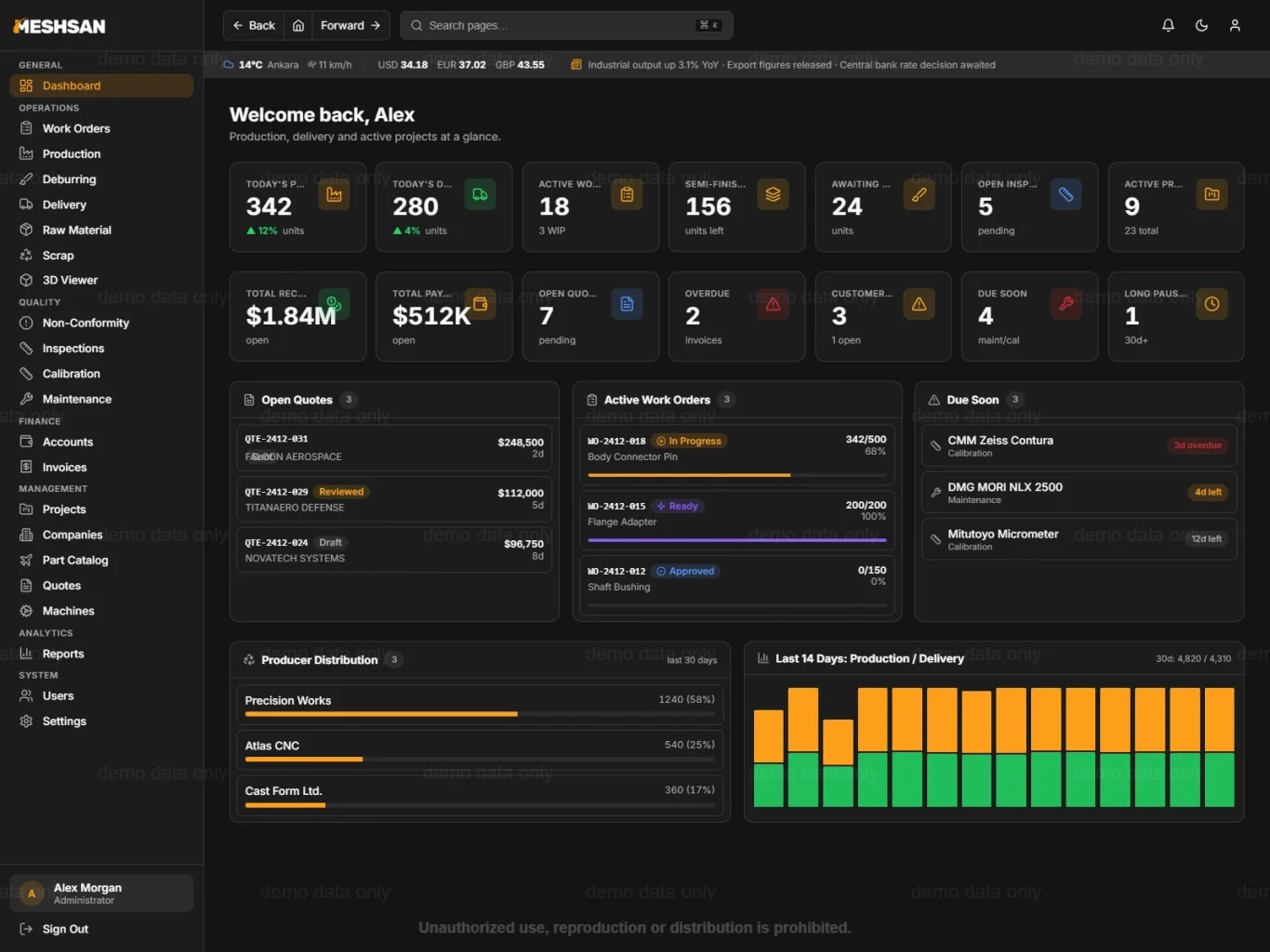Click the industrial output news ticker

[x=783, y=65]
